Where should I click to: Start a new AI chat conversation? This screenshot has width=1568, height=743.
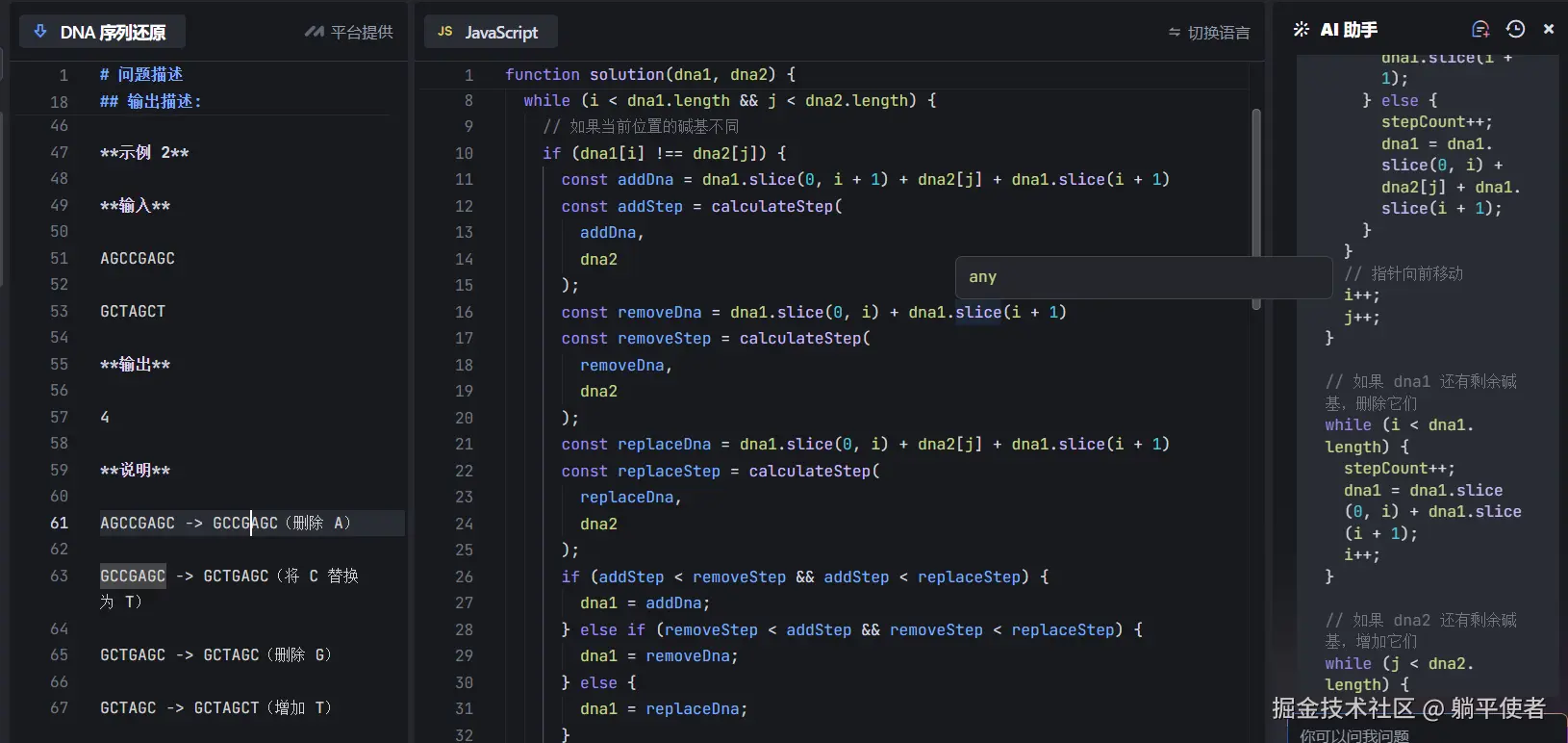pyautogui.click(x=1480, y=29)
